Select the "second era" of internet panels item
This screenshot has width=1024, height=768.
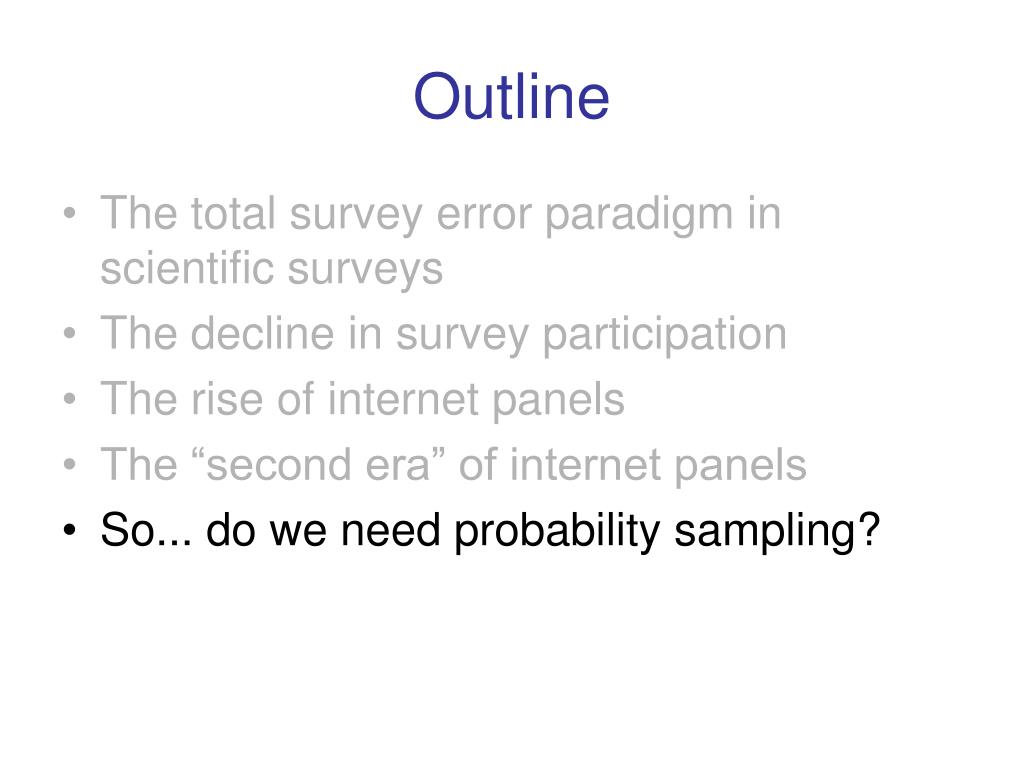pos(453,464)
